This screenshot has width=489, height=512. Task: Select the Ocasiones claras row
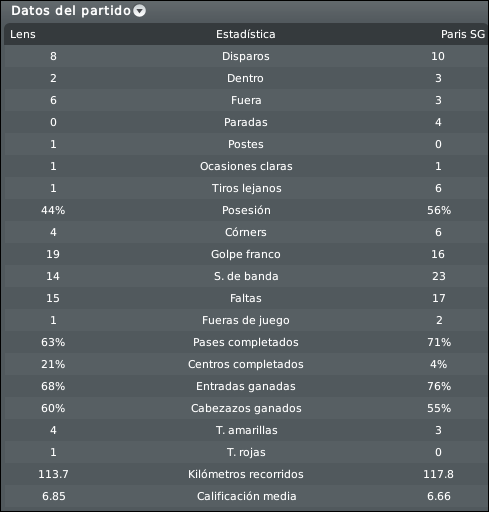(246, 166)
